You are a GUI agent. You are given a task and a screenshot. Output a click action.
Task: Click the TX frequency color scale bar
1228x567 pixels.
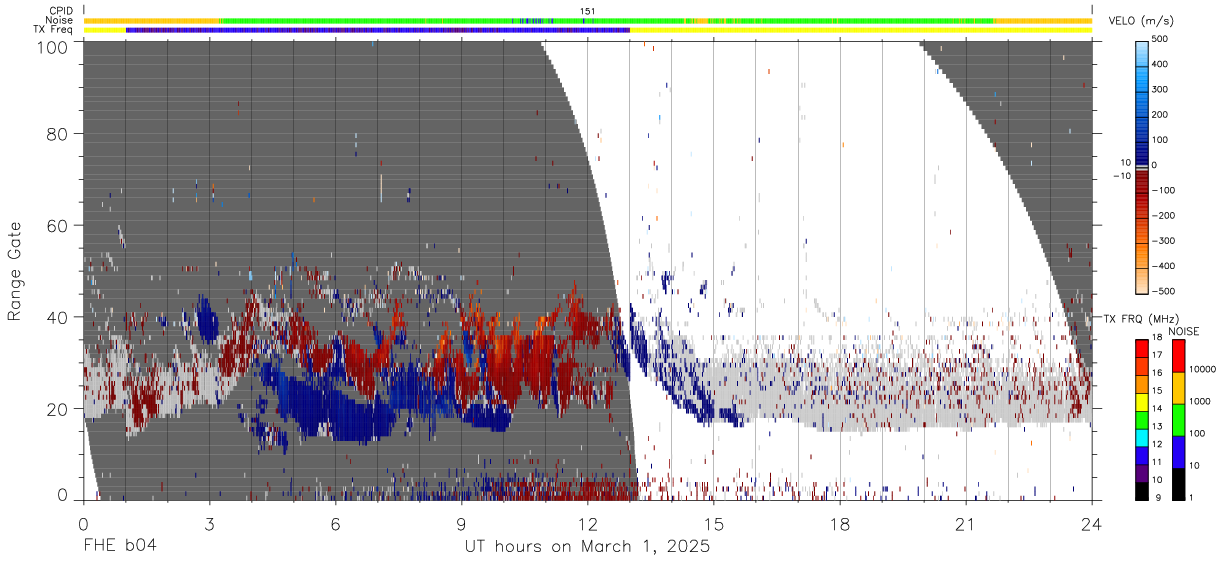(1142, 420)
